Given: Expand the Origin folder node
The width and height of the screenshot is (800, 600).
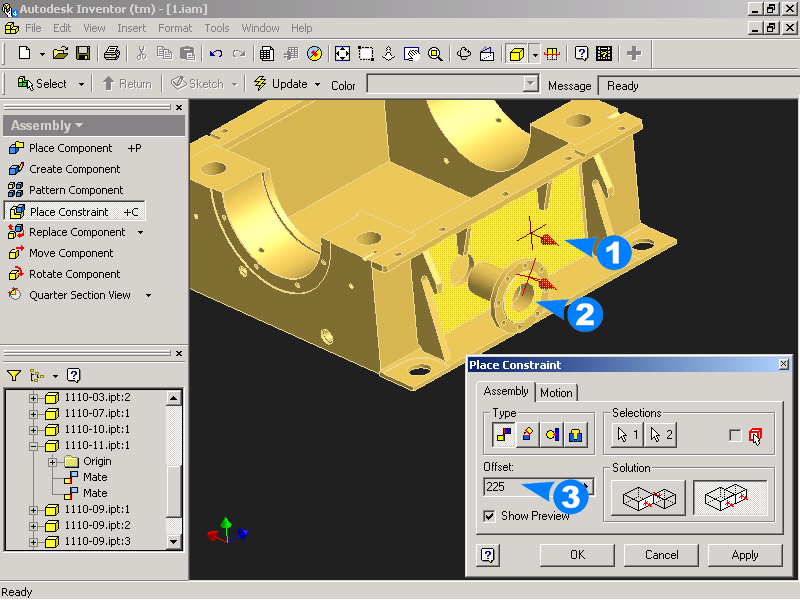Looking at the screenshot, I should [x=52, y=462].
